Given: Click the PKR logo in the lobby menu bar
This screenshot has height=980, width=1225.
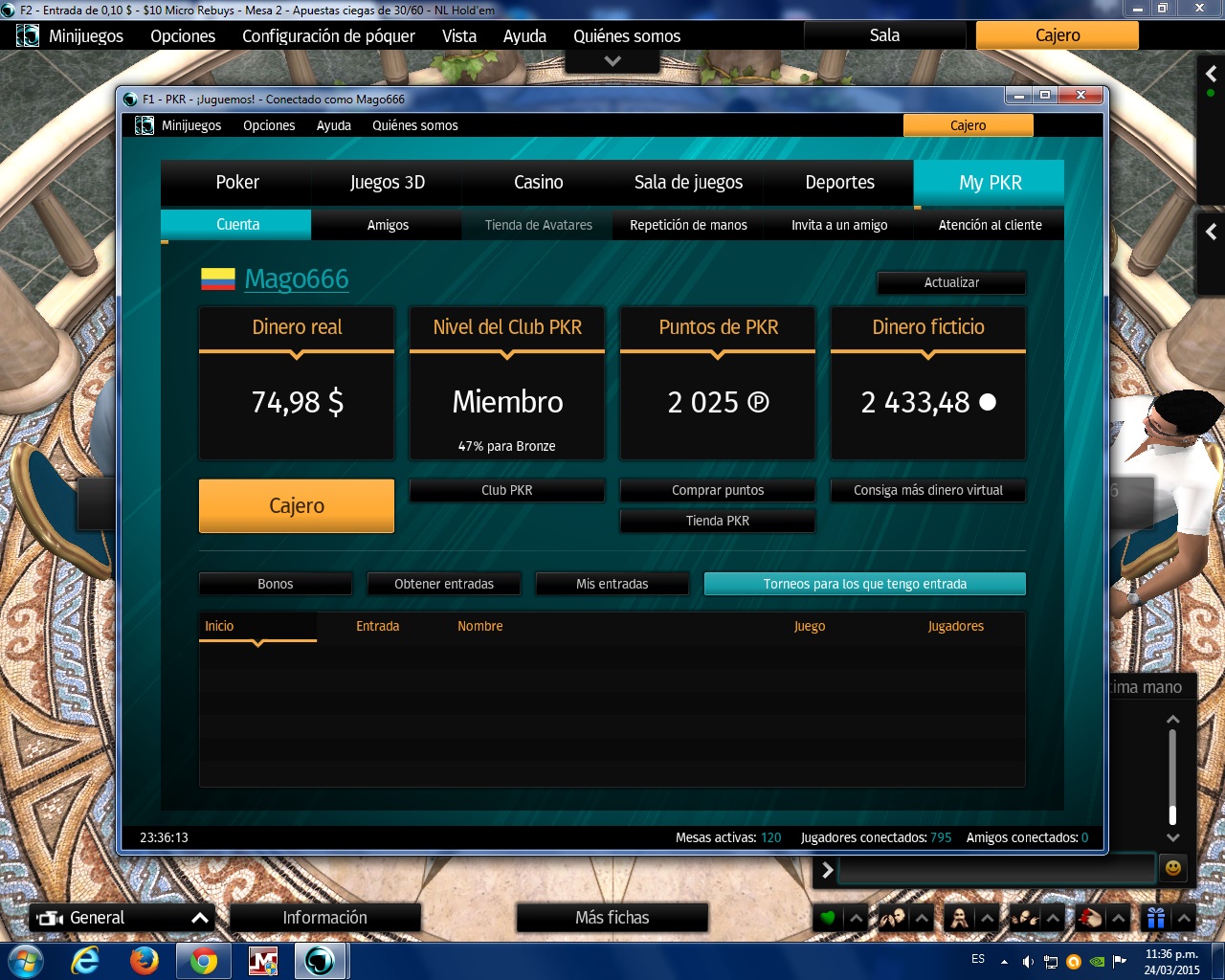Looking at the screenshot, I should tap(145, 125).
